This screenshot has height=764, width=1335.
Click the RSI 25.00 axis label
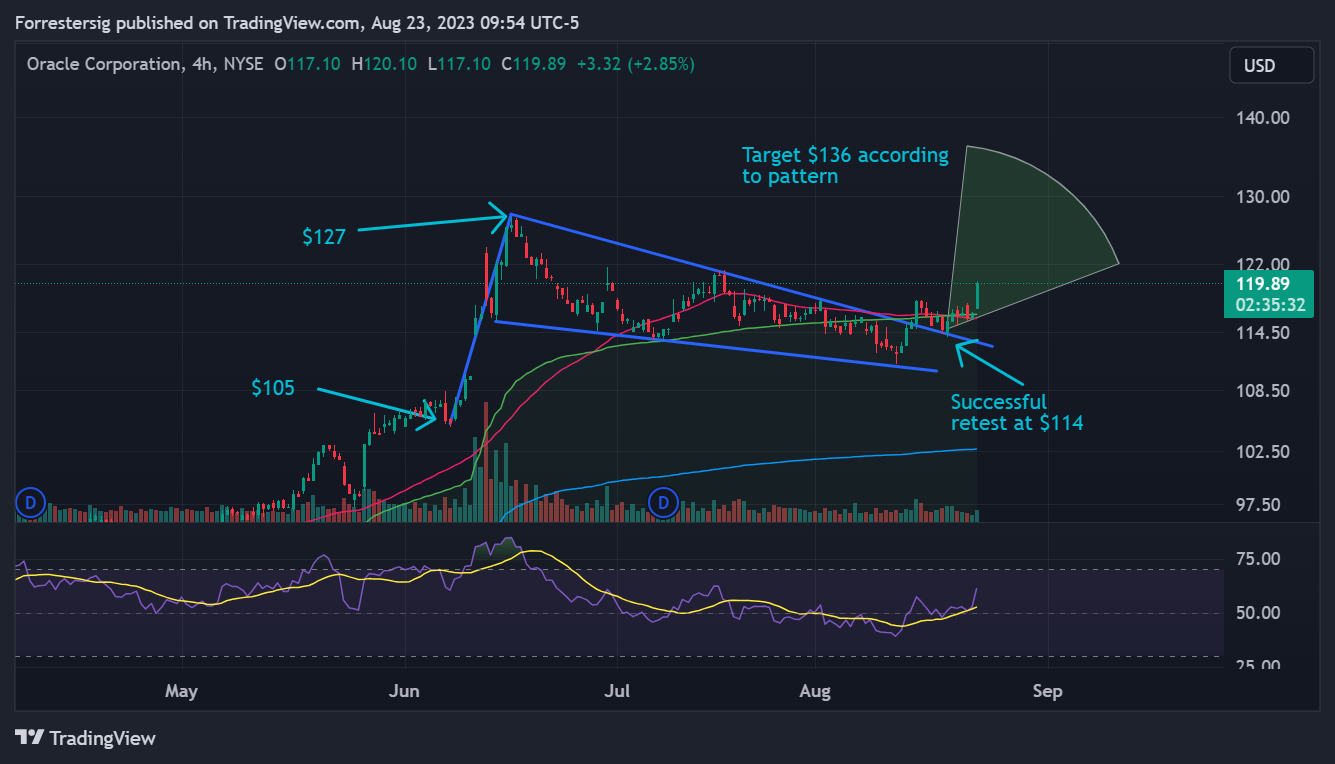click(x=1259, y=664)
